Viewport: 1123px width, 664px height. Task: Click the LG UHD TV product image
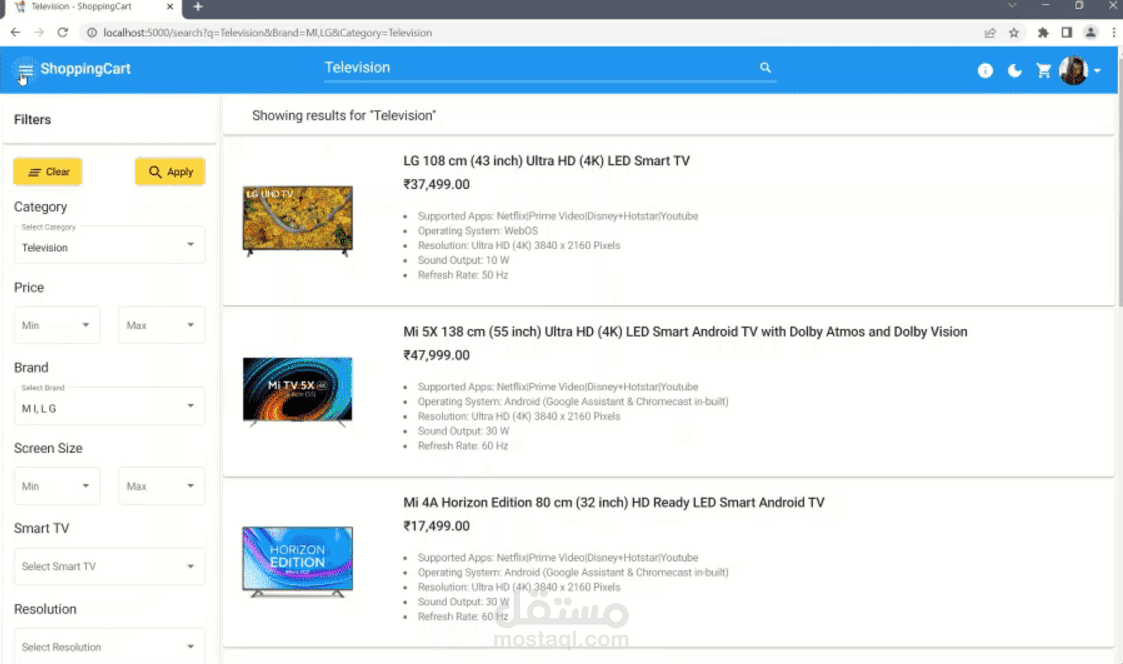click(297, 221)
